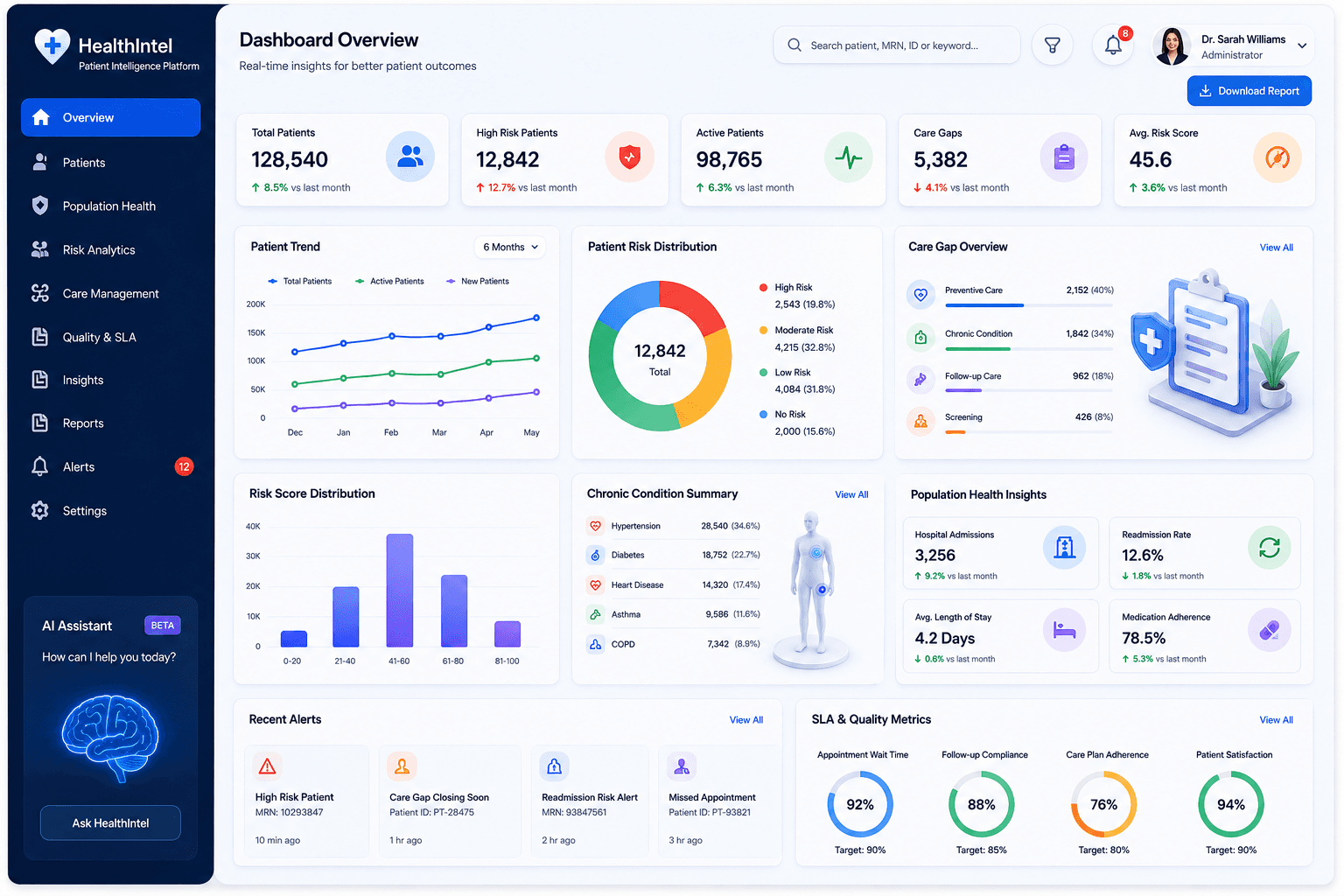Click the Chronic Condition row icon

point(920,337)
